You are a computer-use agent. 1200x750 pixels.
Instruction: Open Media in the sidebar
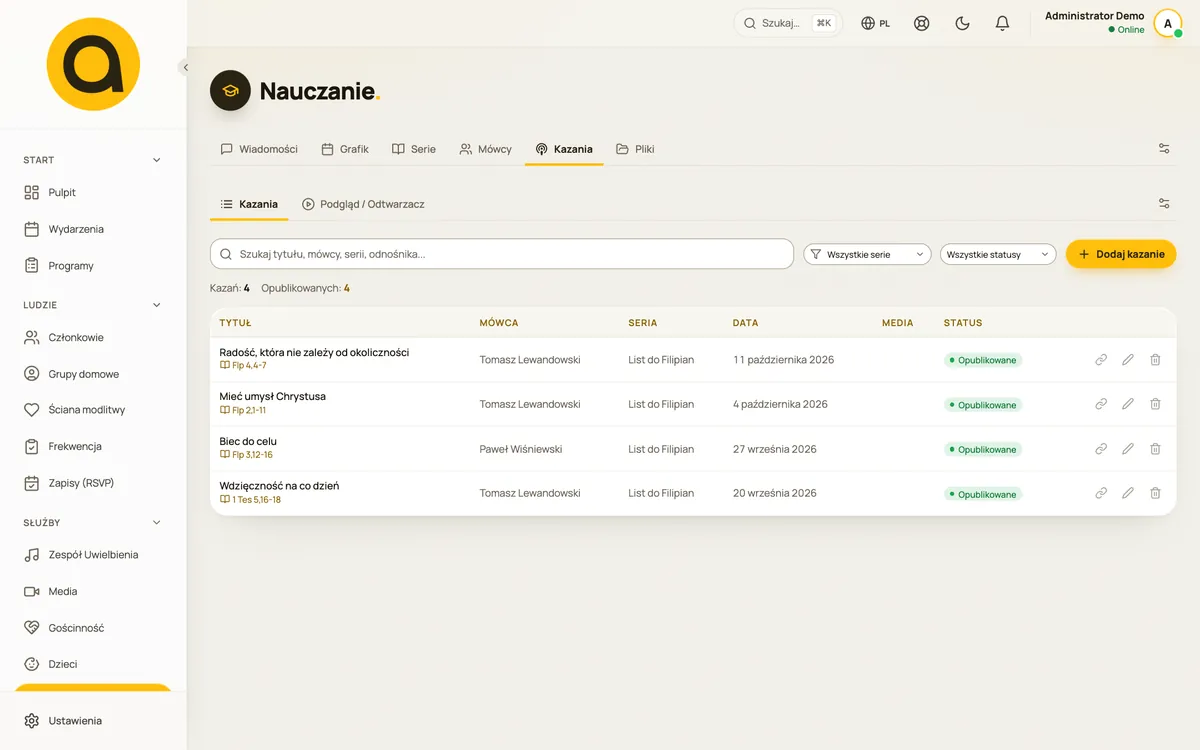[x=93, y=592]
